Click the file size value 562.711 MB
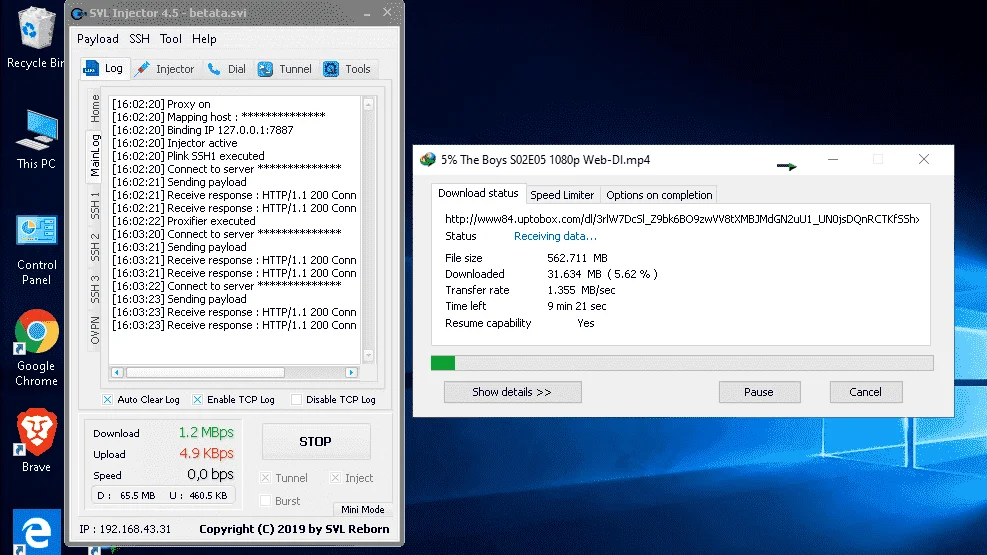The height and width of the screenshot is (555, 987). click(577, 258)
